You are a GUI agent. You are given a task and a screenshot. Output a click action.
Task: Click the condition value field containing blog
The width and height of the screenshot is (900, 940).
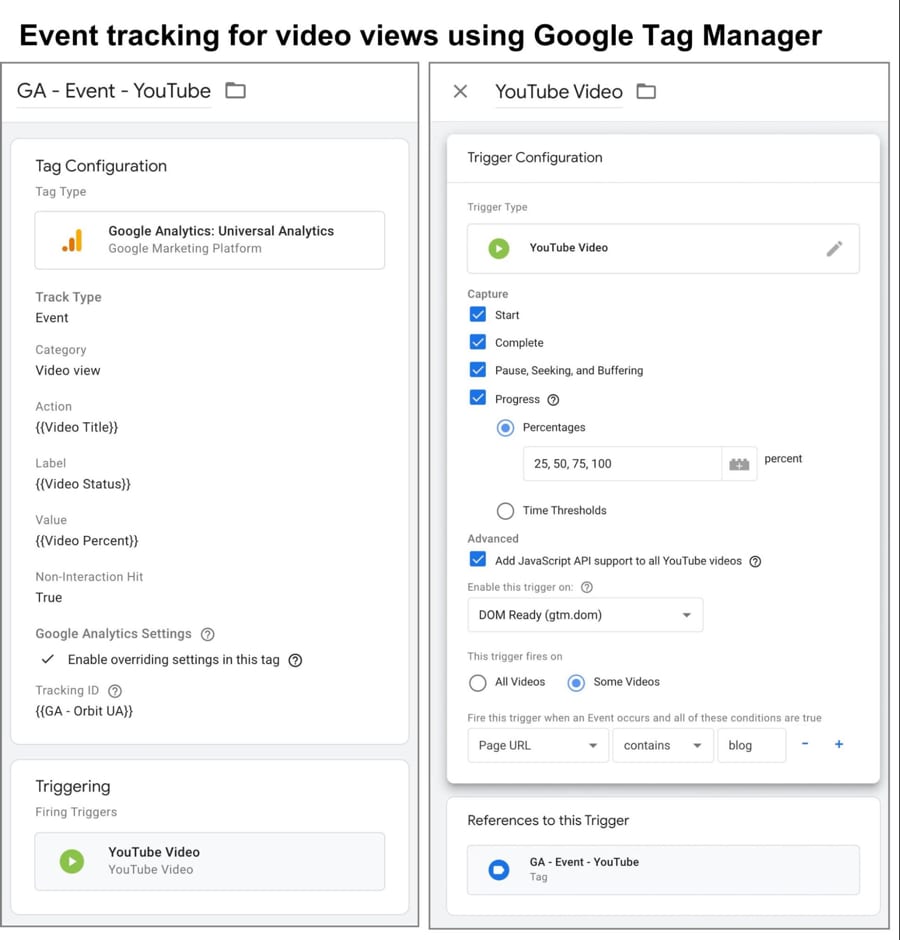[x=751, y=746]
